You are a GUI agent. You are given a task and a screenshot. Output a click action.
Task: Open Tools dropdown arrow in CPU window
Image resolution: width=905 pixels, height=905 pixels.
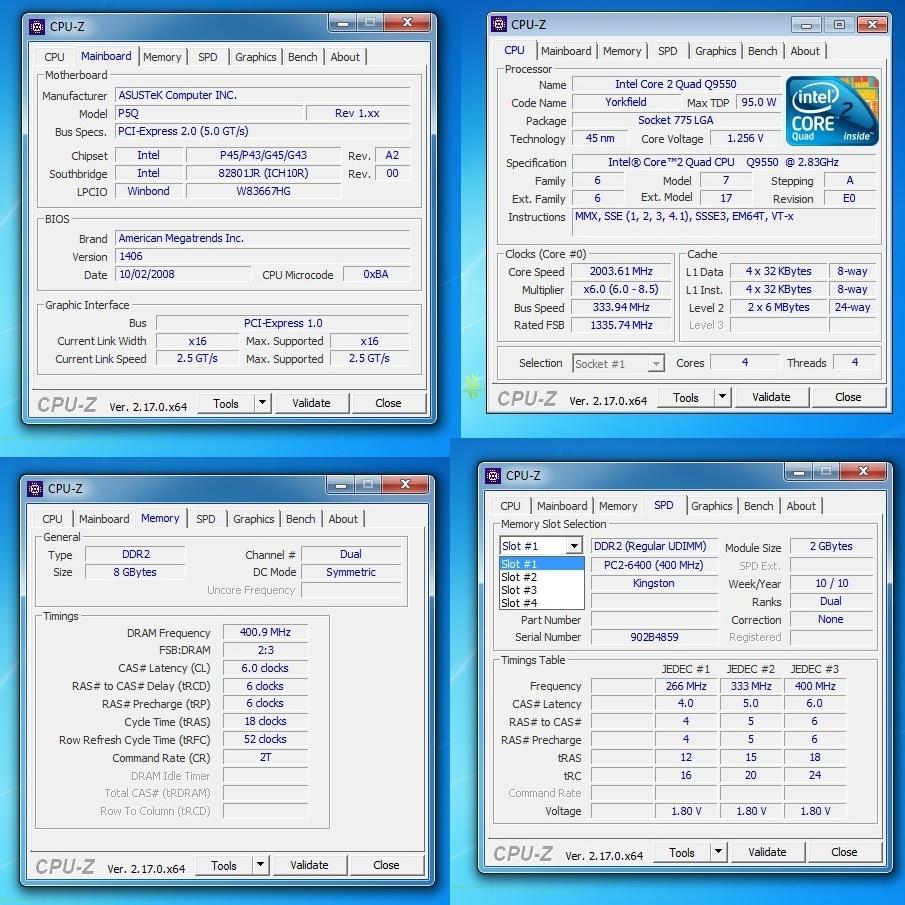click(722, 397)
